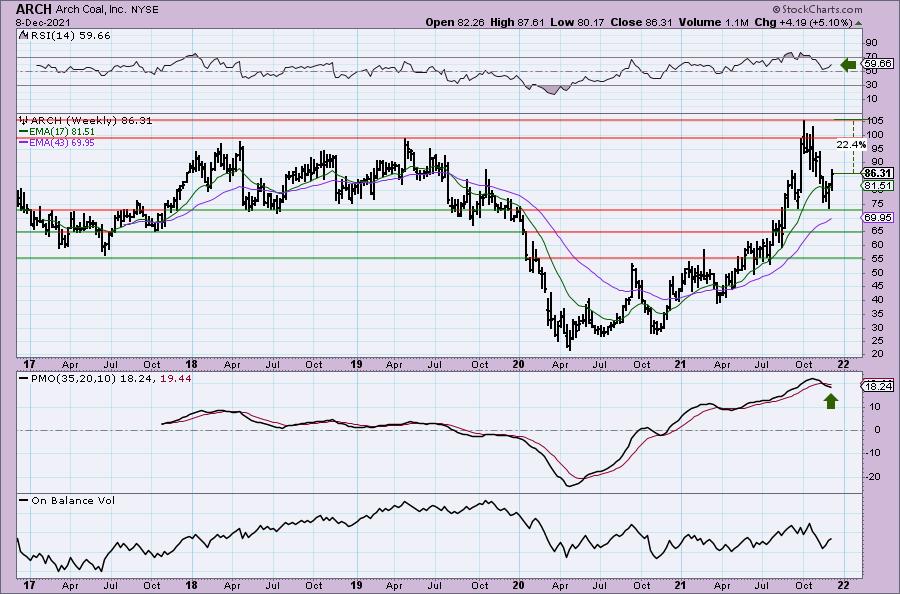Click the High 87.61 value

click(x=516, y=22)
